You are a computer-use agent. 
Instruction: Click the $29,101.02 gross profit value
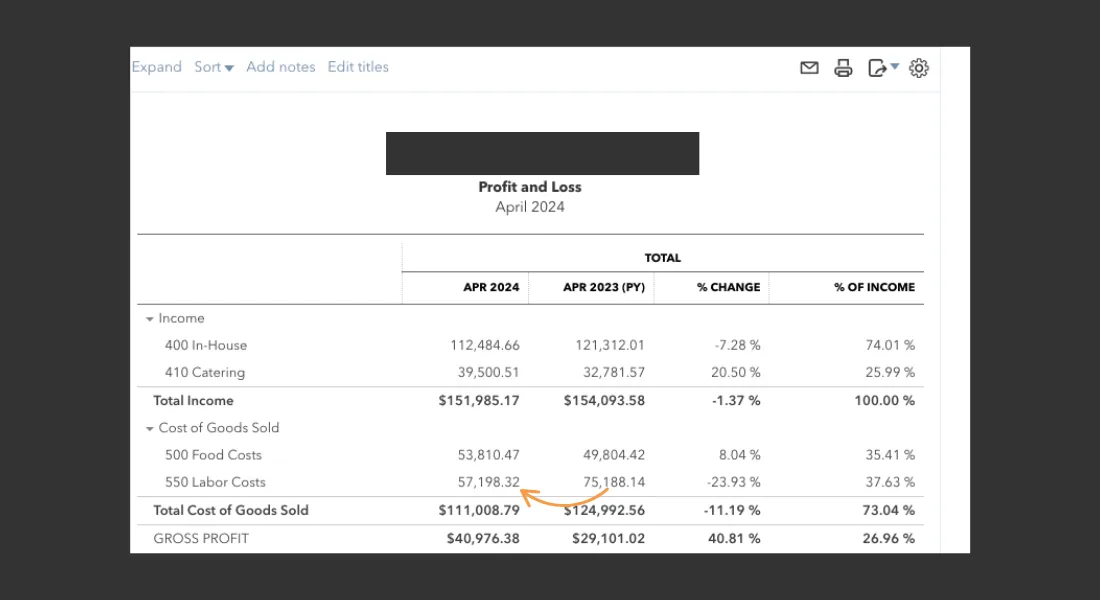click(608, 538)
